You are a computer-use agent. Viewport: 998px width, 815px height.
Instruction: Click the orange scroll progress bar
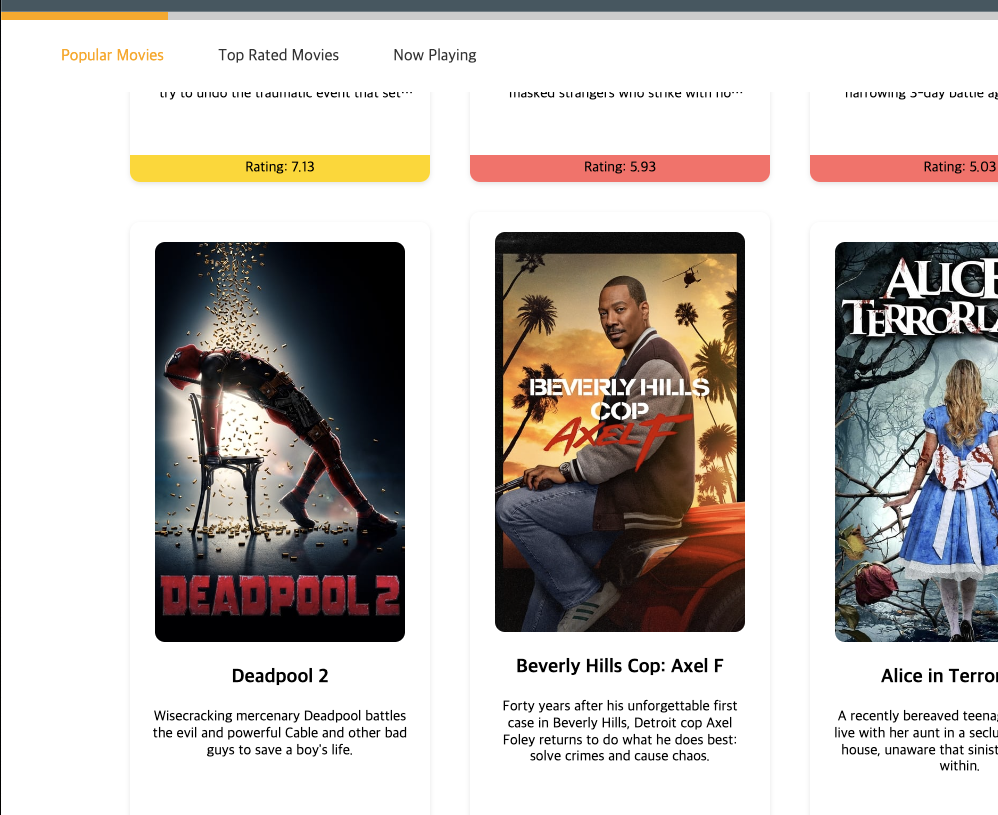pos(85,16)
